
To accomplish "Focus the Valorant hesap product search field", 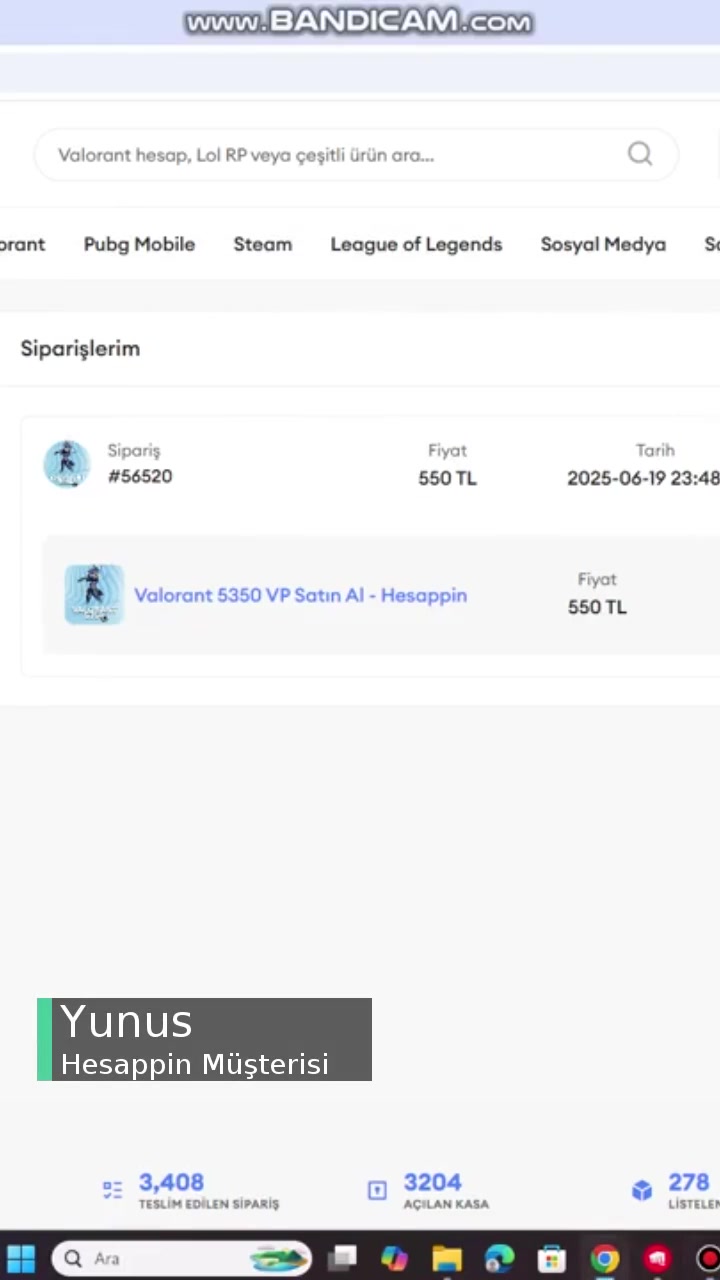I will tap(330, 155).
